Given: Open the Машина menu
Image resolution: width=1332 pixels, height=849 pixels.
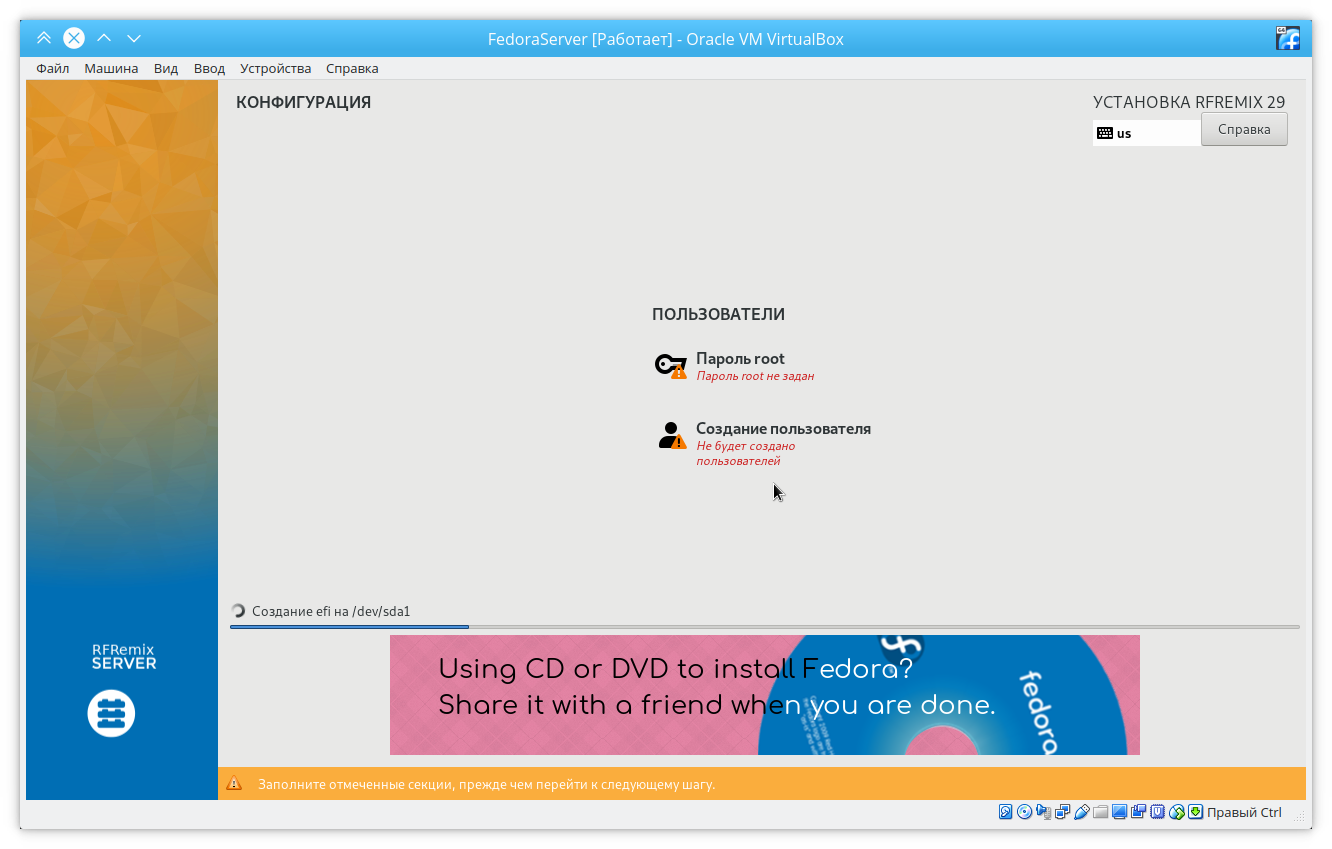Looking at the screenshot, I should [111, 69].
